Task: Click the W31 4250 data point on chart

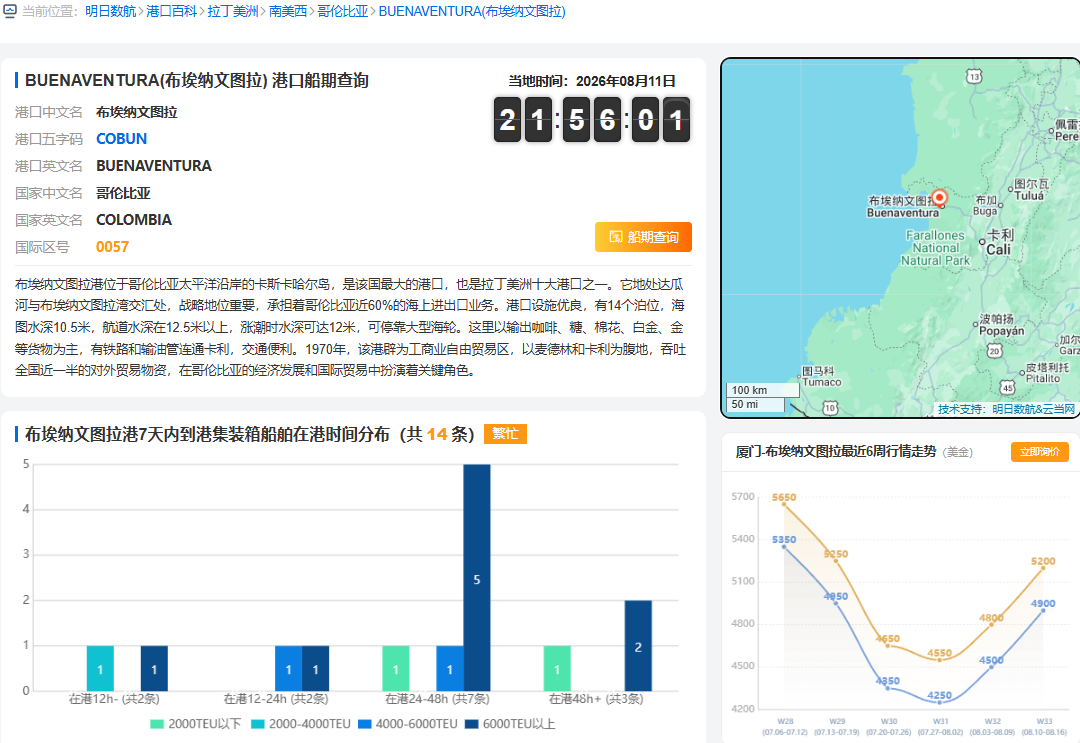Action: coord(939,702)
